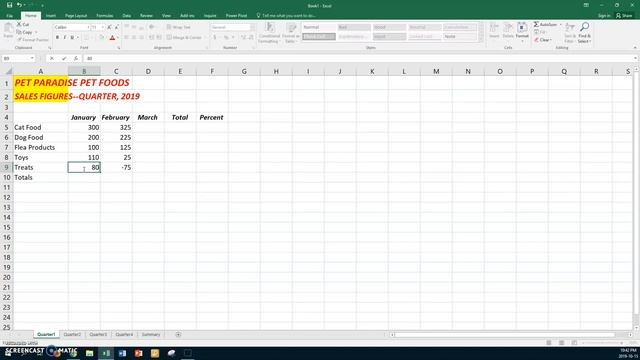The image size is (640, 360).
Task: Open File Explorer from the taskbar
Action: [89, 353]
